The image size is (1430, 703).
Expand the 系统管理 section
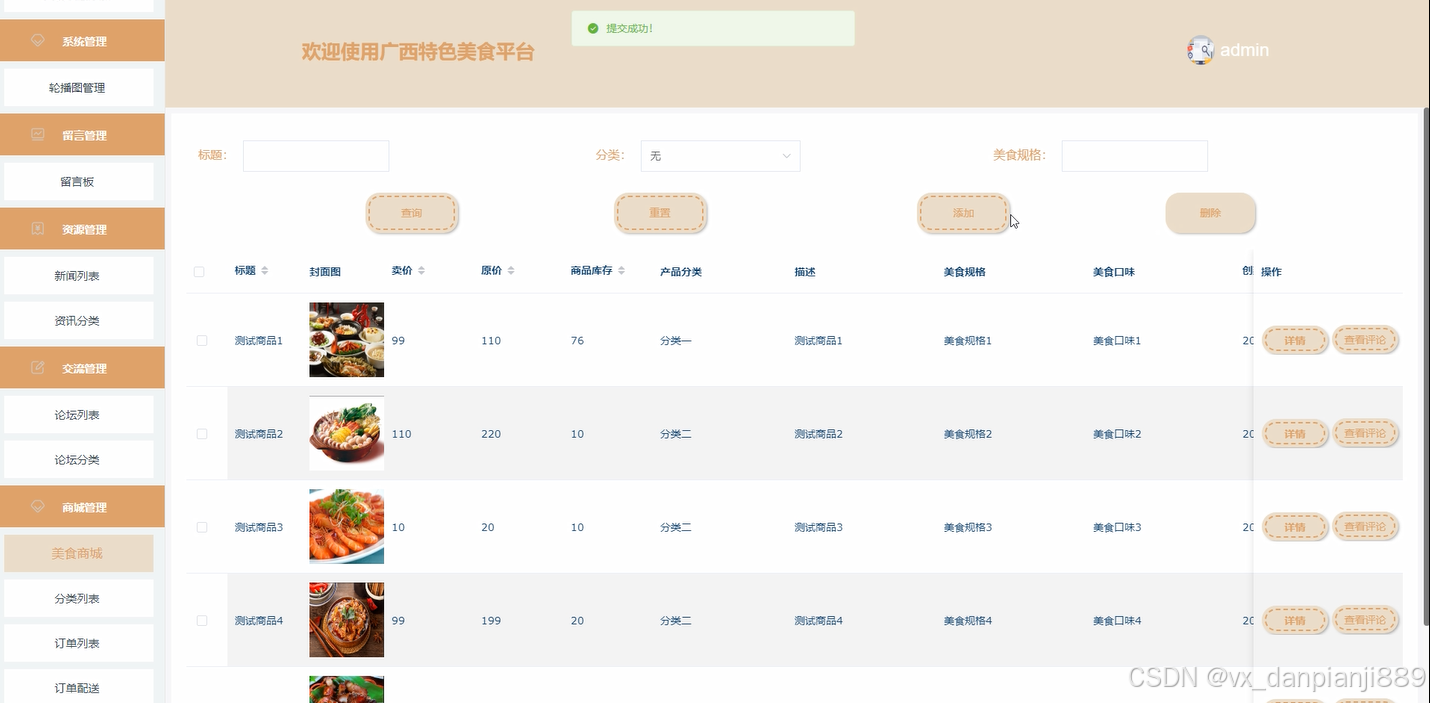[x=82, y=41]
